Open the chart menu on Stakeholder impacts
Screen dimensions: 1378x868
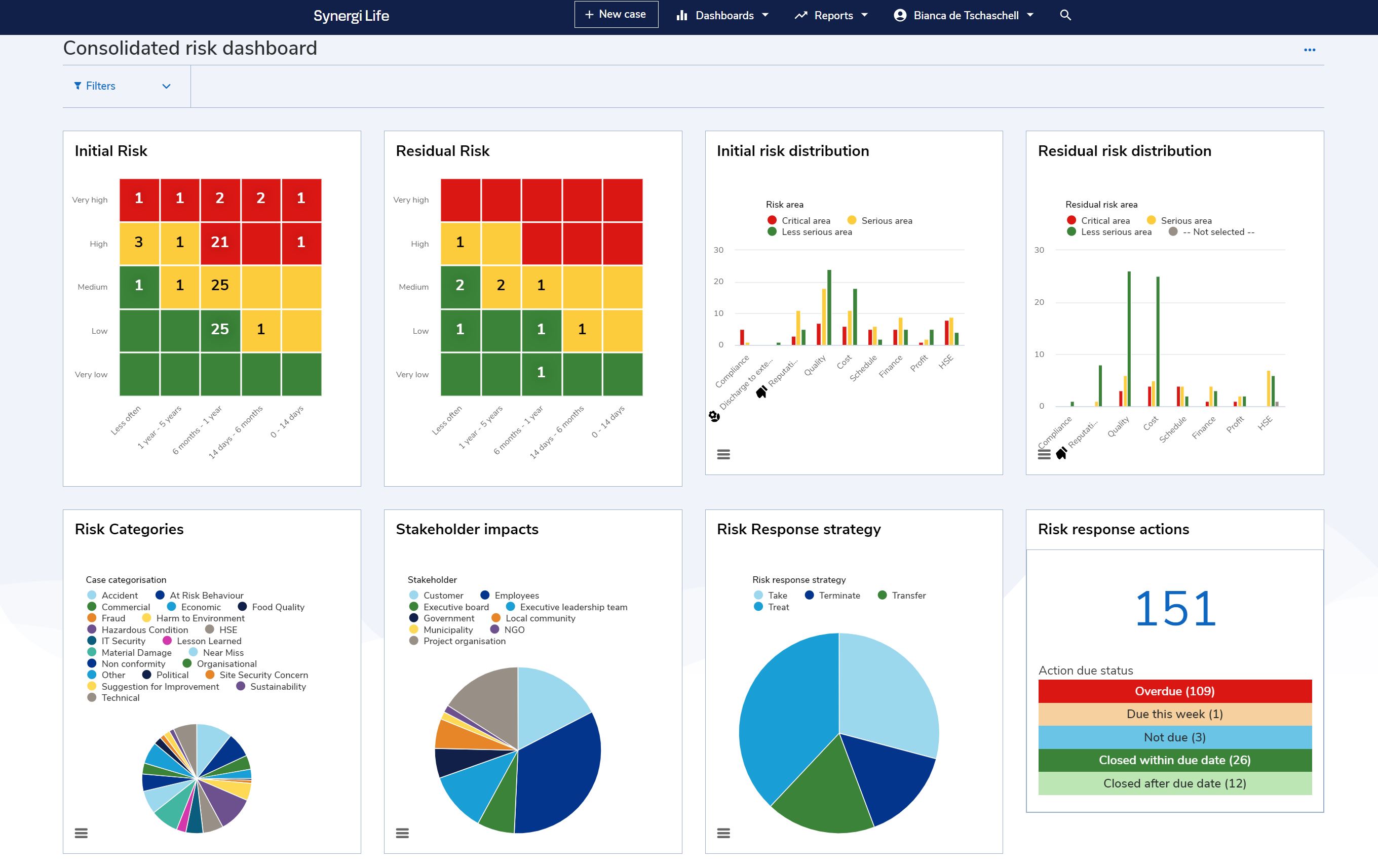click(402, 833)
